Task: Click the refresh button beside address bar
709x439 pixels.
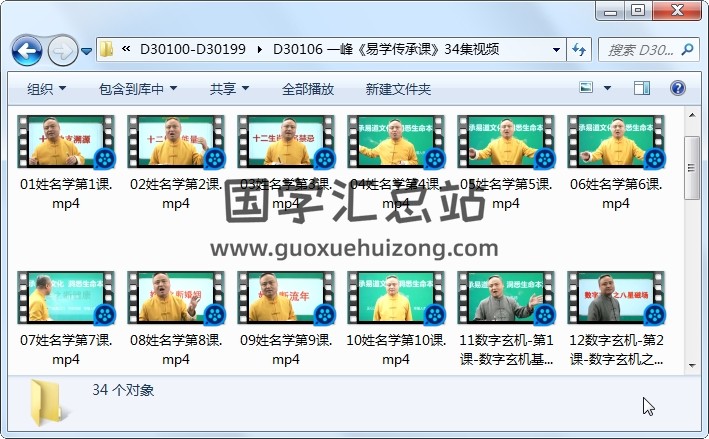Action: [x=579, y=49]
